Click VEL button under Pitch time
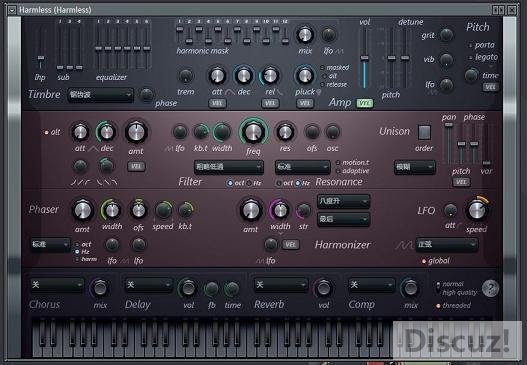527x365 pixels. pos(490,87)
